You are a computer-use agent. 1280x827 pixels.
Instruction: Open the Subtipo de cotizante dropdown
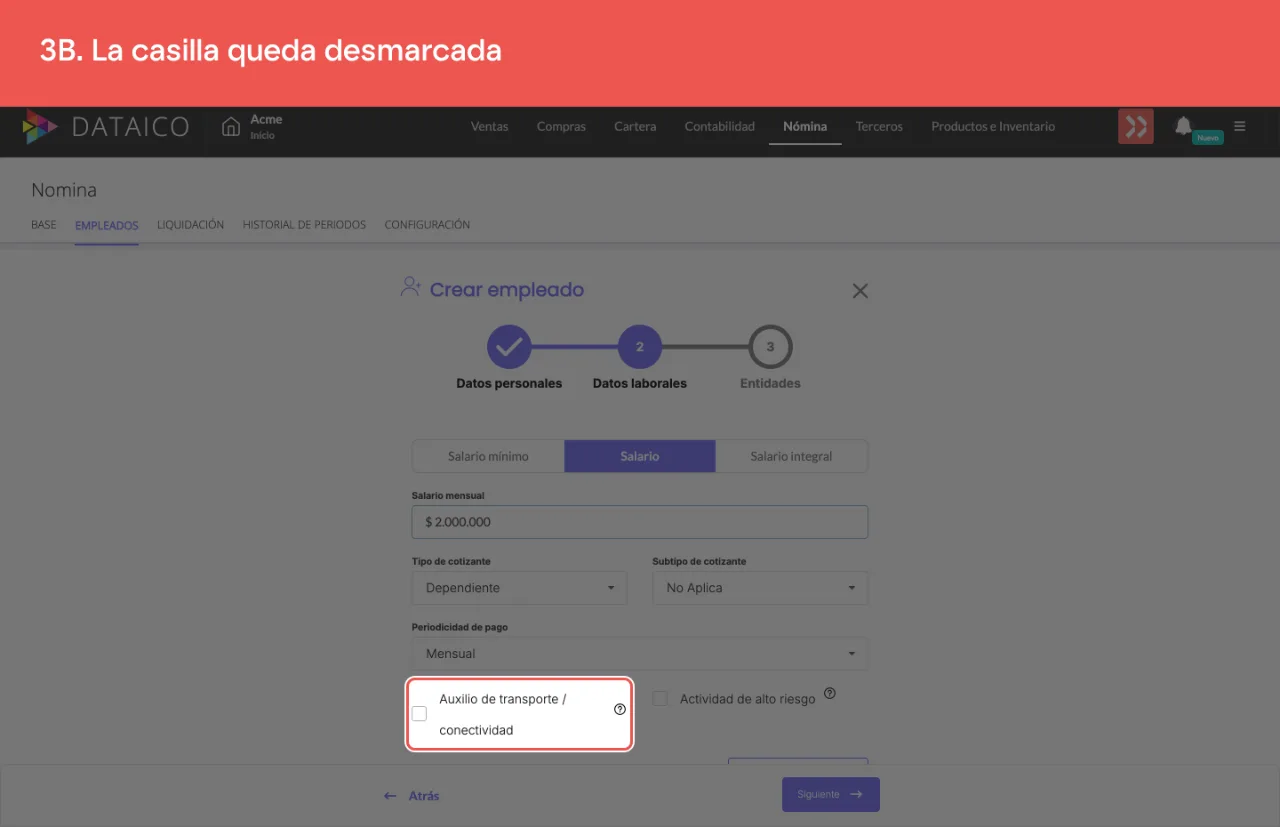[x=760, y=588]
